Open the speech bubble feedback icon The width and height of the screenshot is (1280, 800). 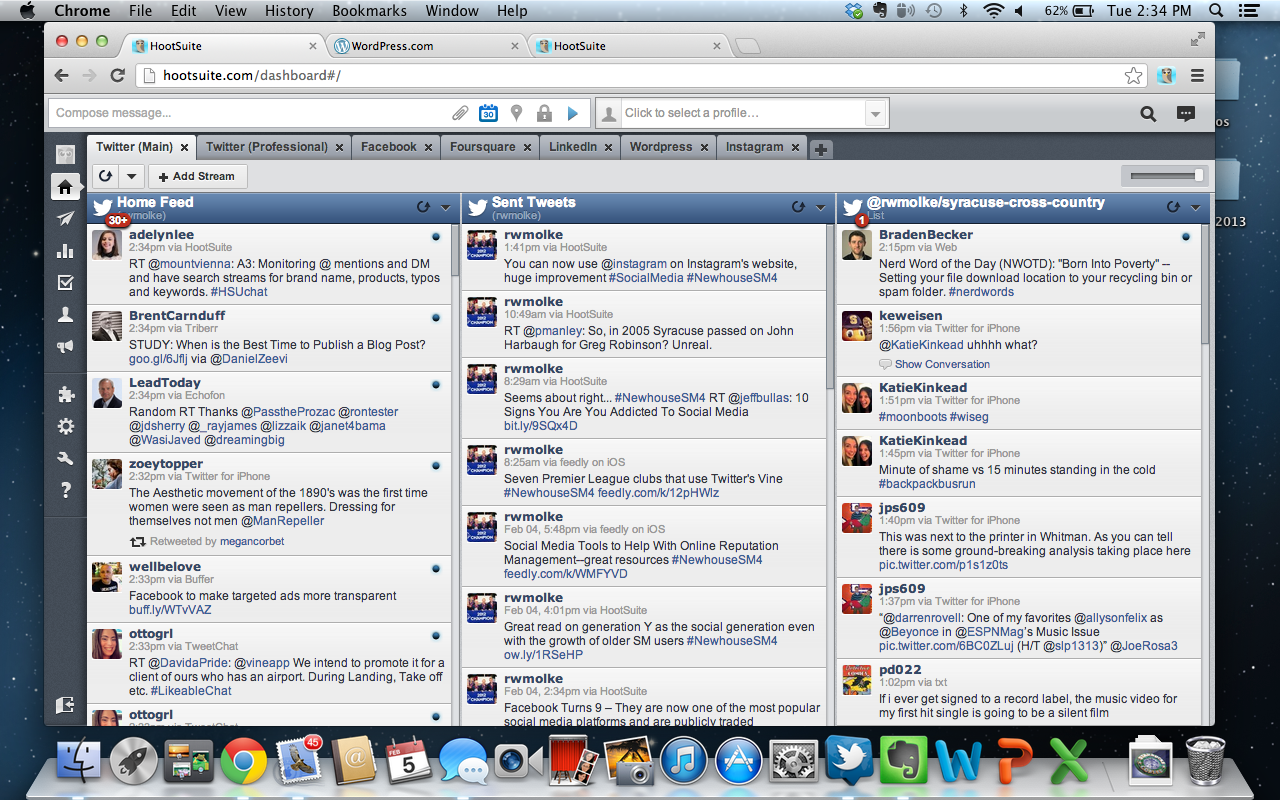[1186, 114]
